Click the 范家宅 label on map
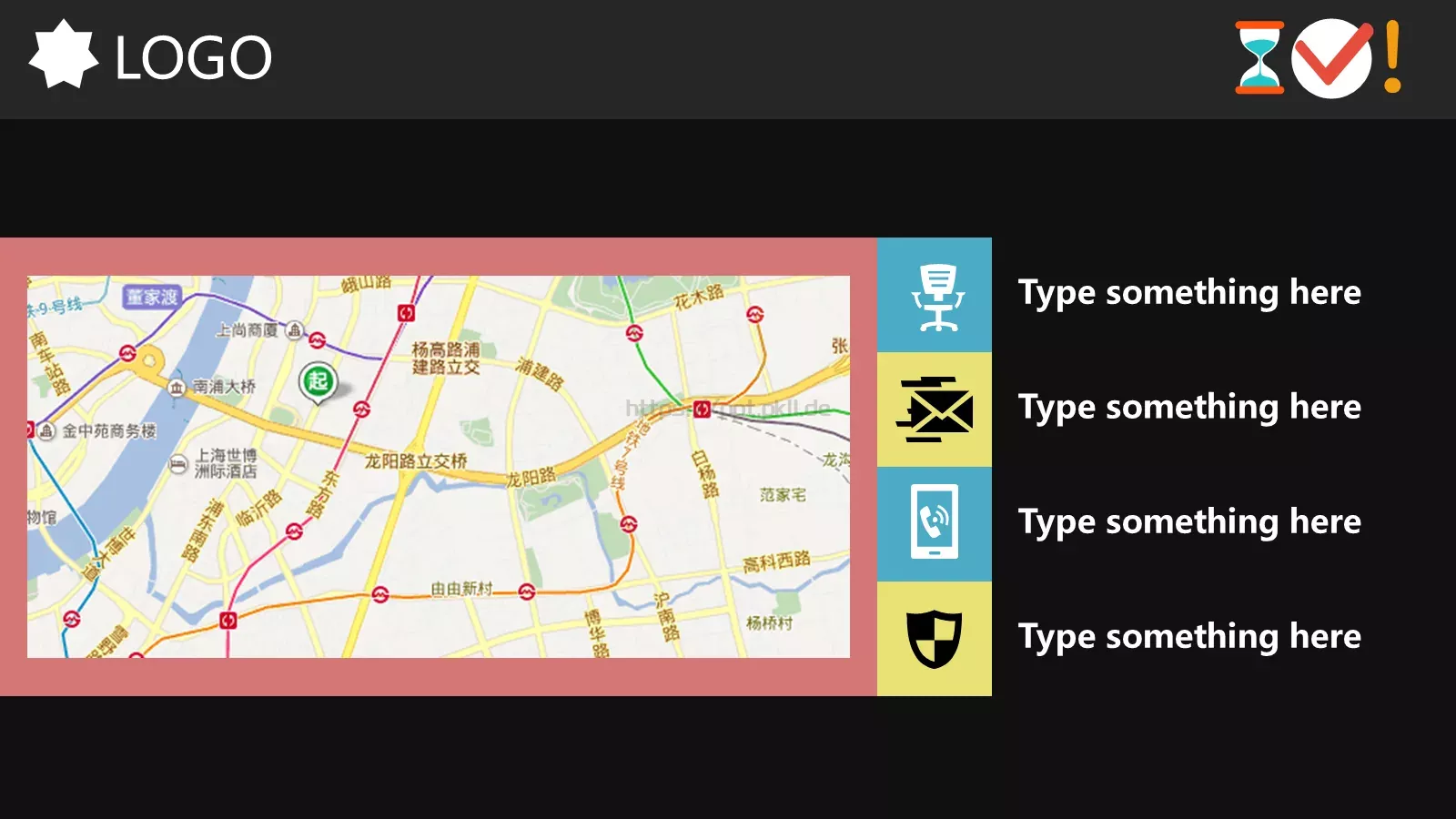The width and height of the screenshot is (1456, 819). (783, 495)
